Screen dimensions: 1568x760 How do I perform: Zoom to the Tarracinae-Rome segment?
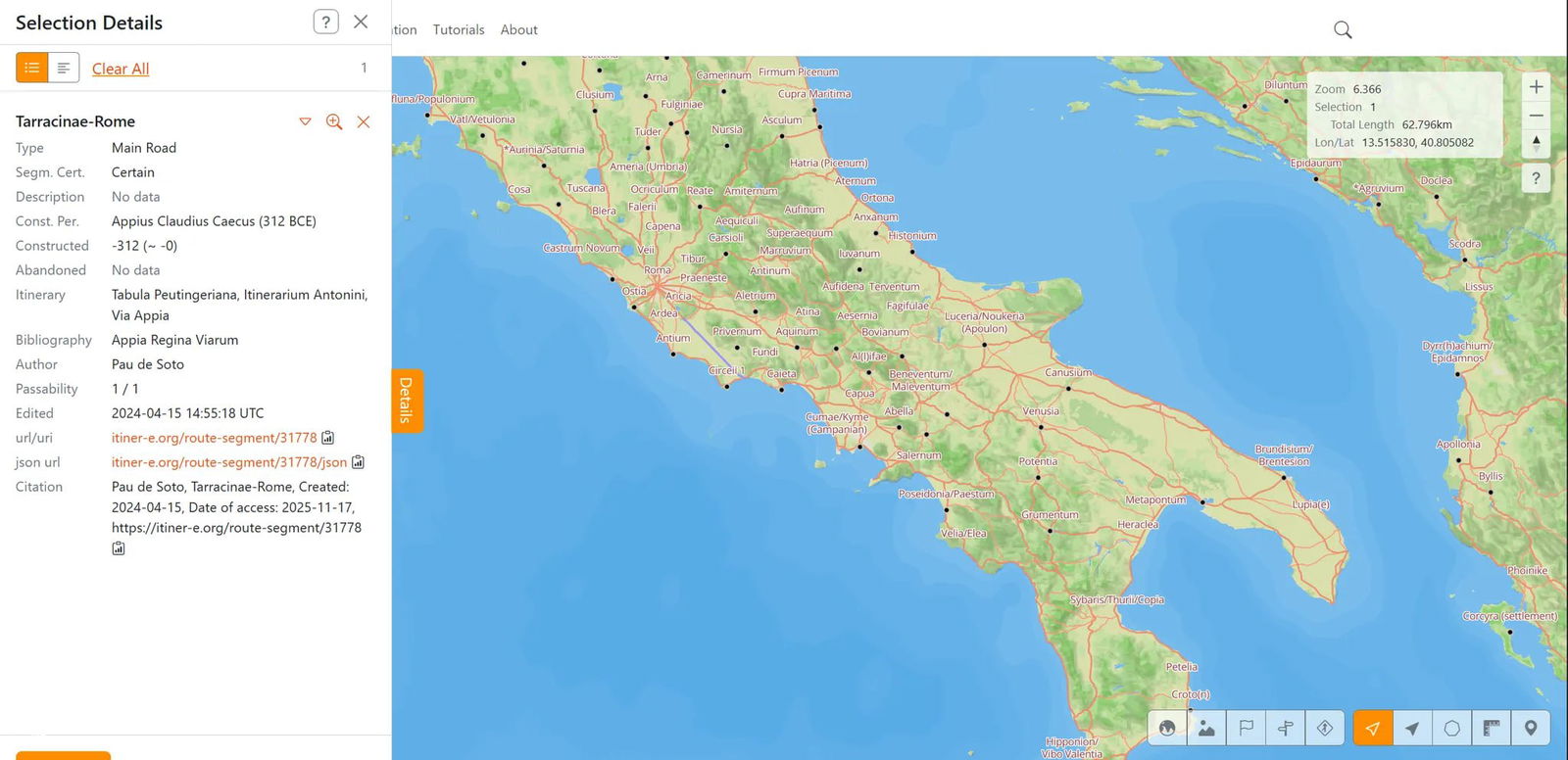334,121
